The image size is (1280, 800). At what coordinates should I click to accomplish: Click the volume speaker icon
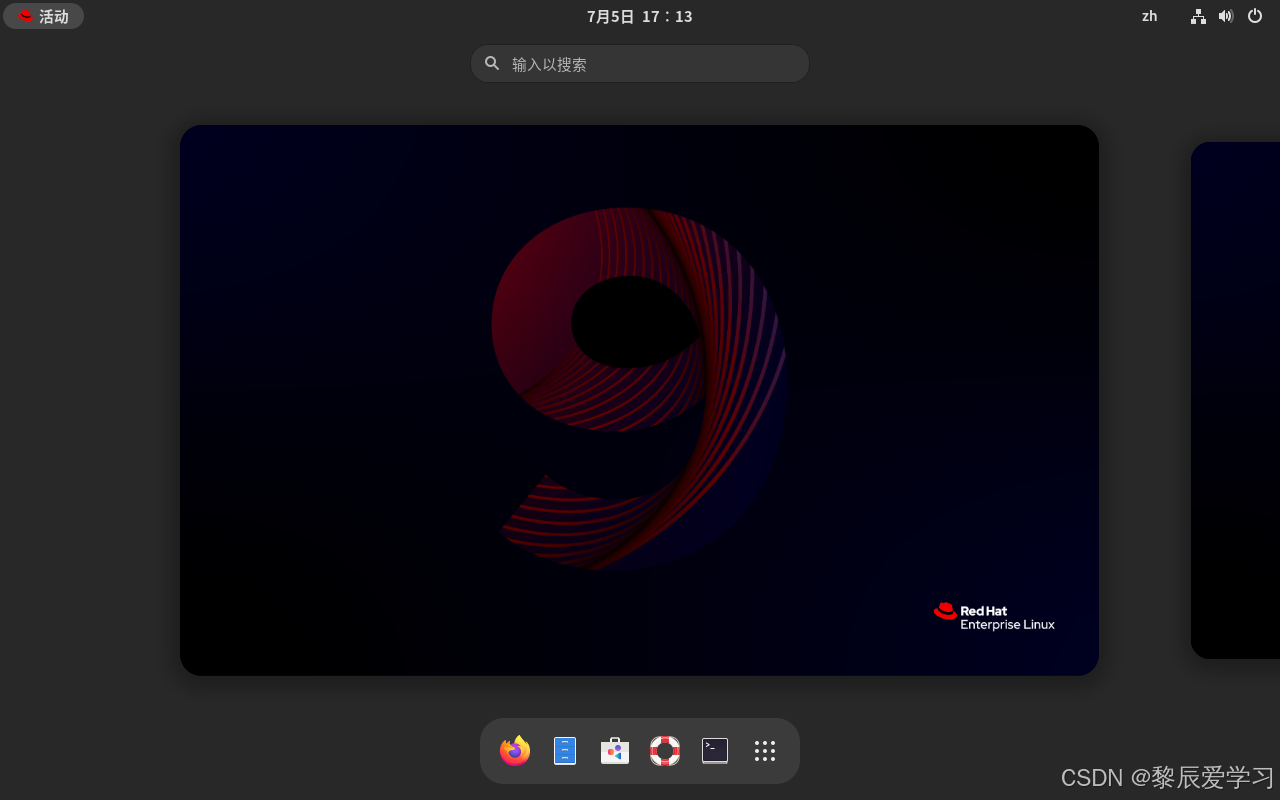pos(1226,16)
